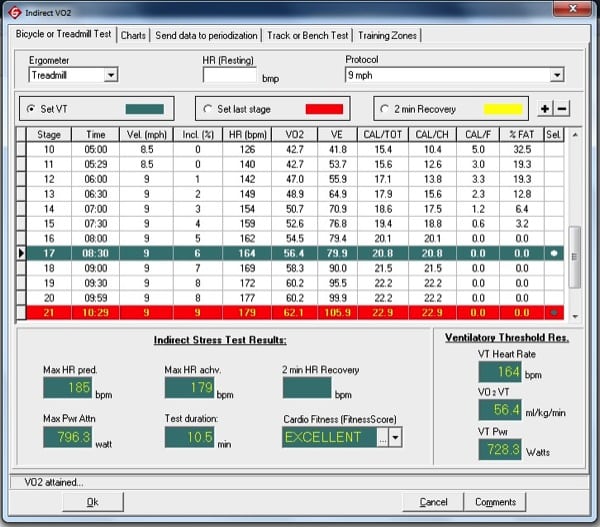The width and height of the screenshot is (600, 527).
Task: Click the VO2 column header
Action: pyautogui.click(x=294, y=135)
